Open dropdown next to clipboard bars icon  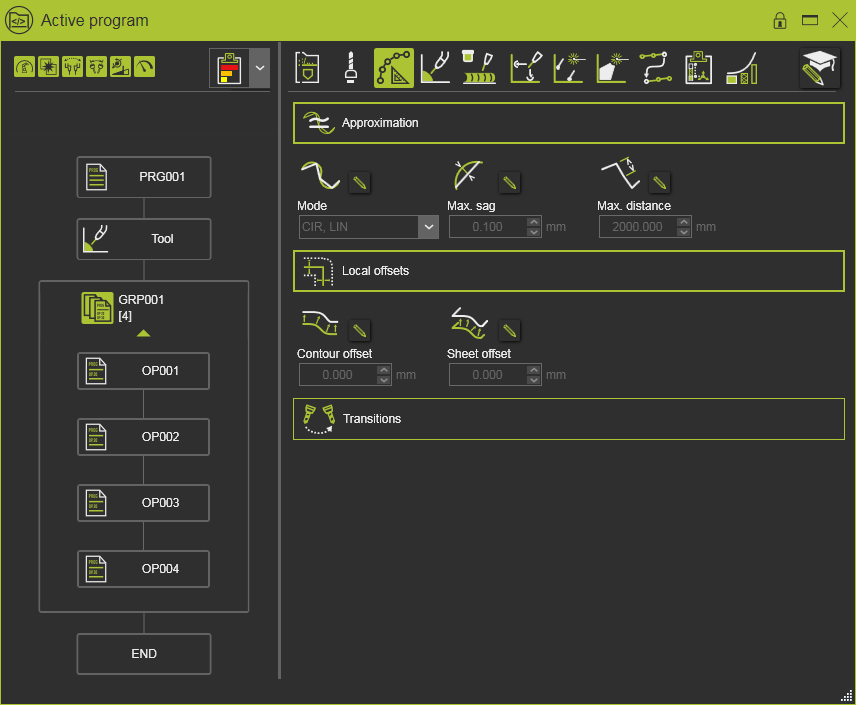pos(260,68)
